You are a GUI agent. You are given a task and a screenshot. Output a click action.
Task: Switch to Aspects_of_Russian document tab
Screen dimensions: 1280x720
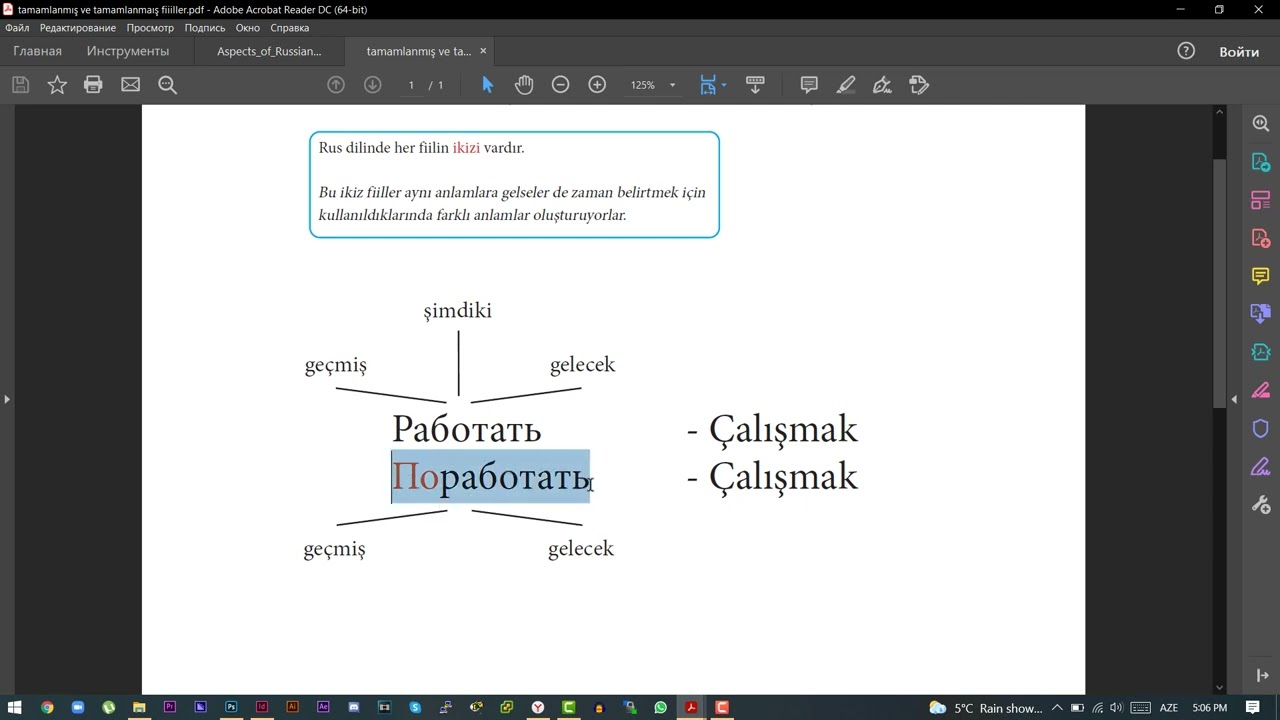coord(270,51)
